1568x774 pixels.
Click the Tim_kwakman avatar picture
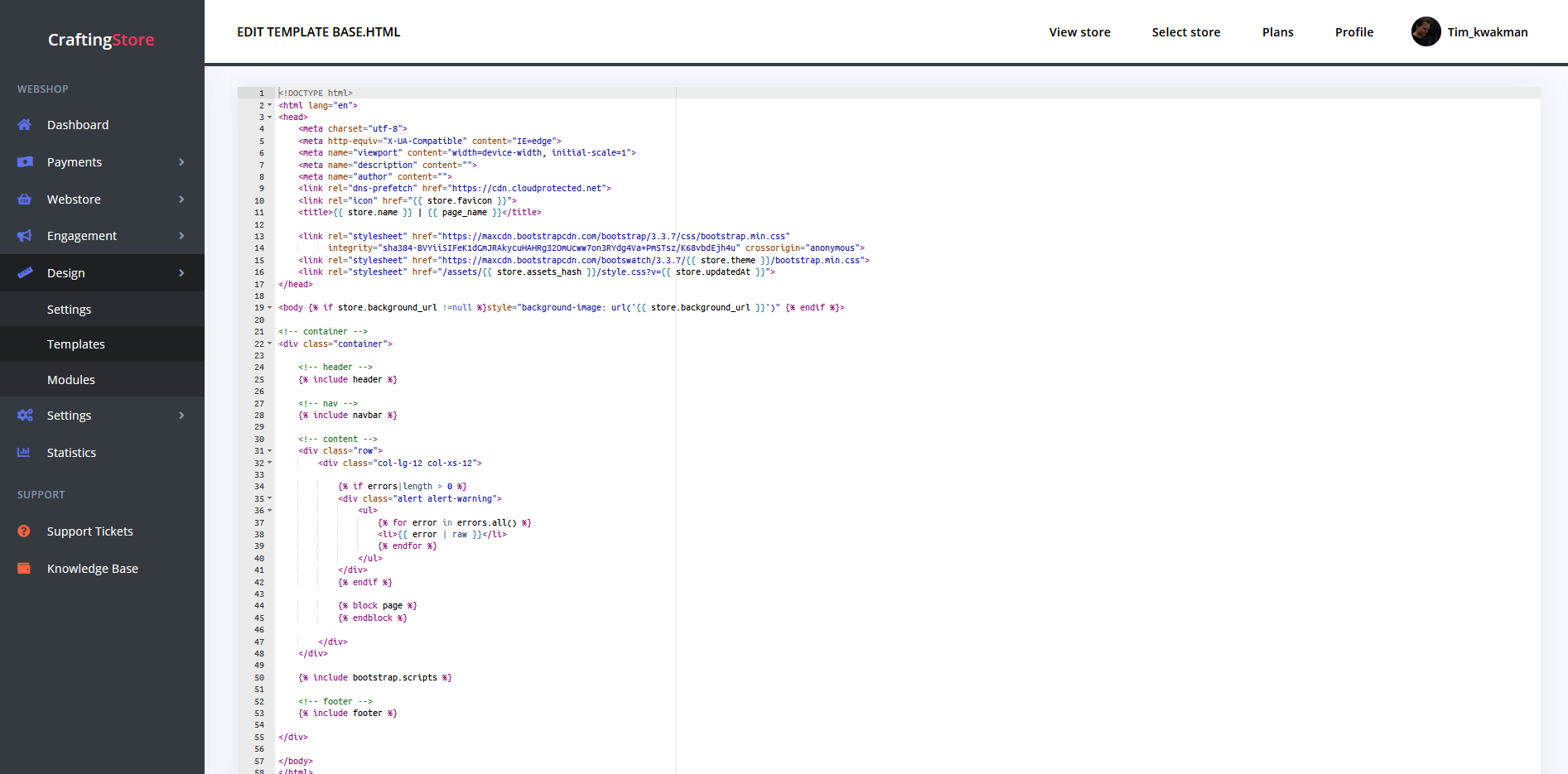tap(1426, 32)
